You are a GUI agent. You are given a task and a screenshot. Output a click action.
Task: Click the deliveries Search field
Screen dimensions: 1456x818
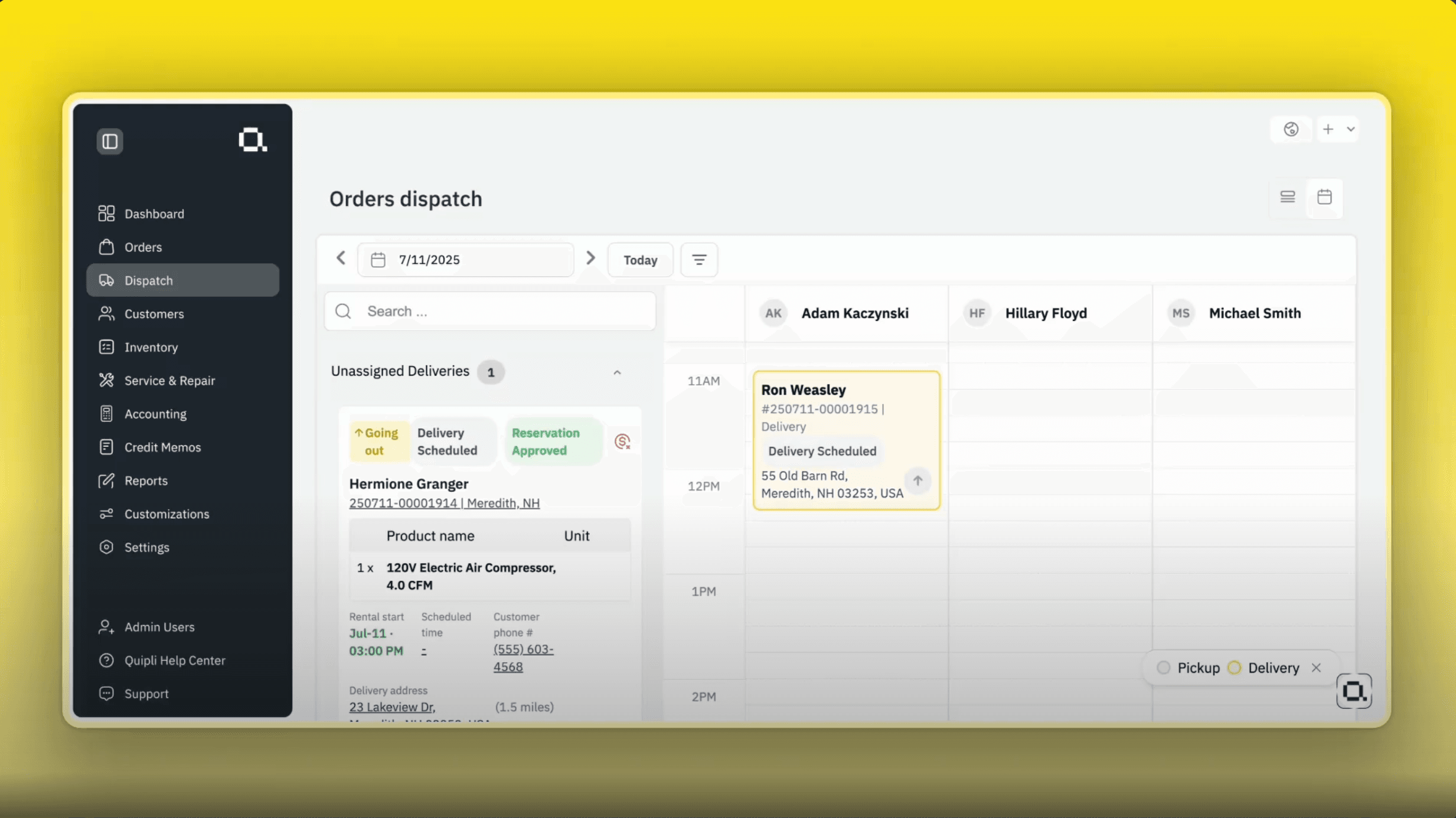click(490, 311)
